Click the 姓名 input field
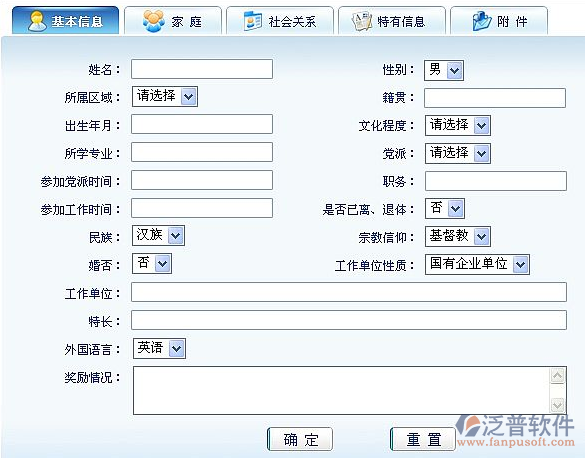The image size is (585, 458). 202,69
